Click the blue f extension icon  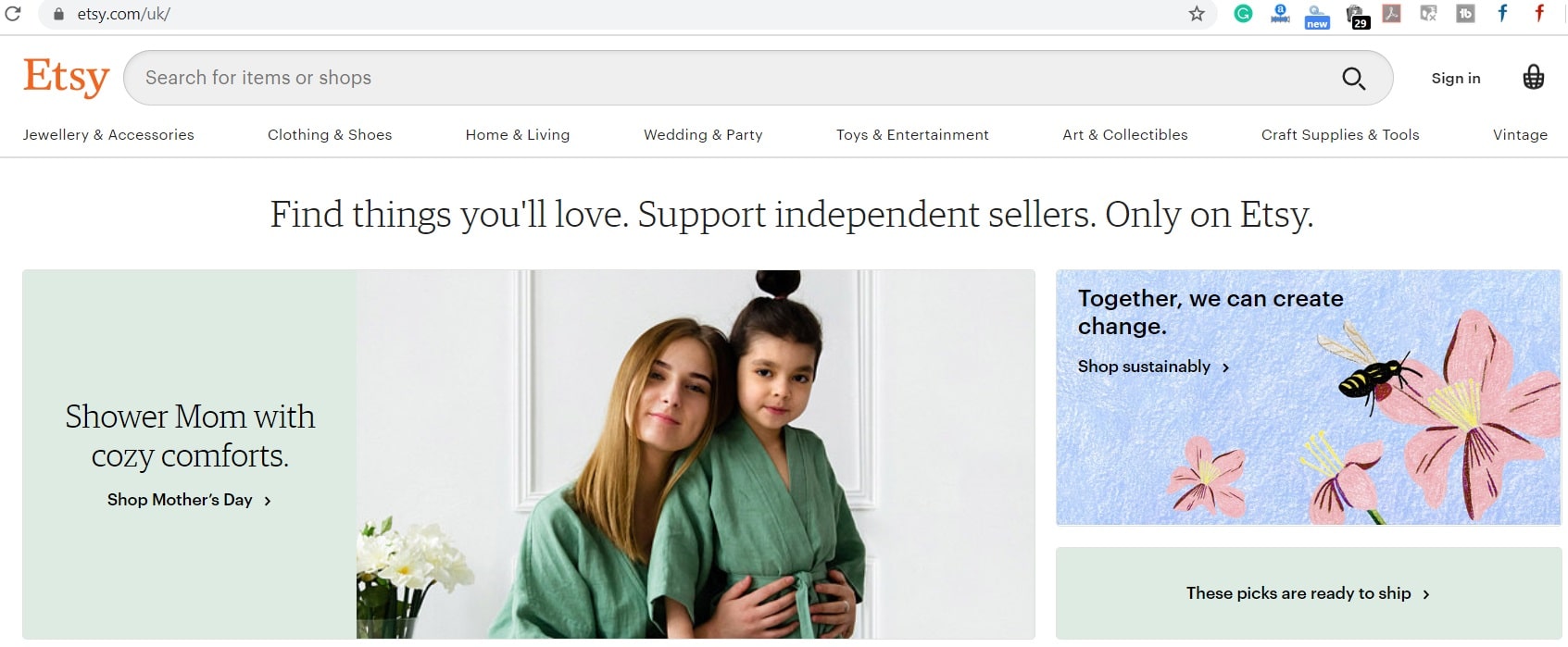pyautogui.click(x=1502, y=13)
